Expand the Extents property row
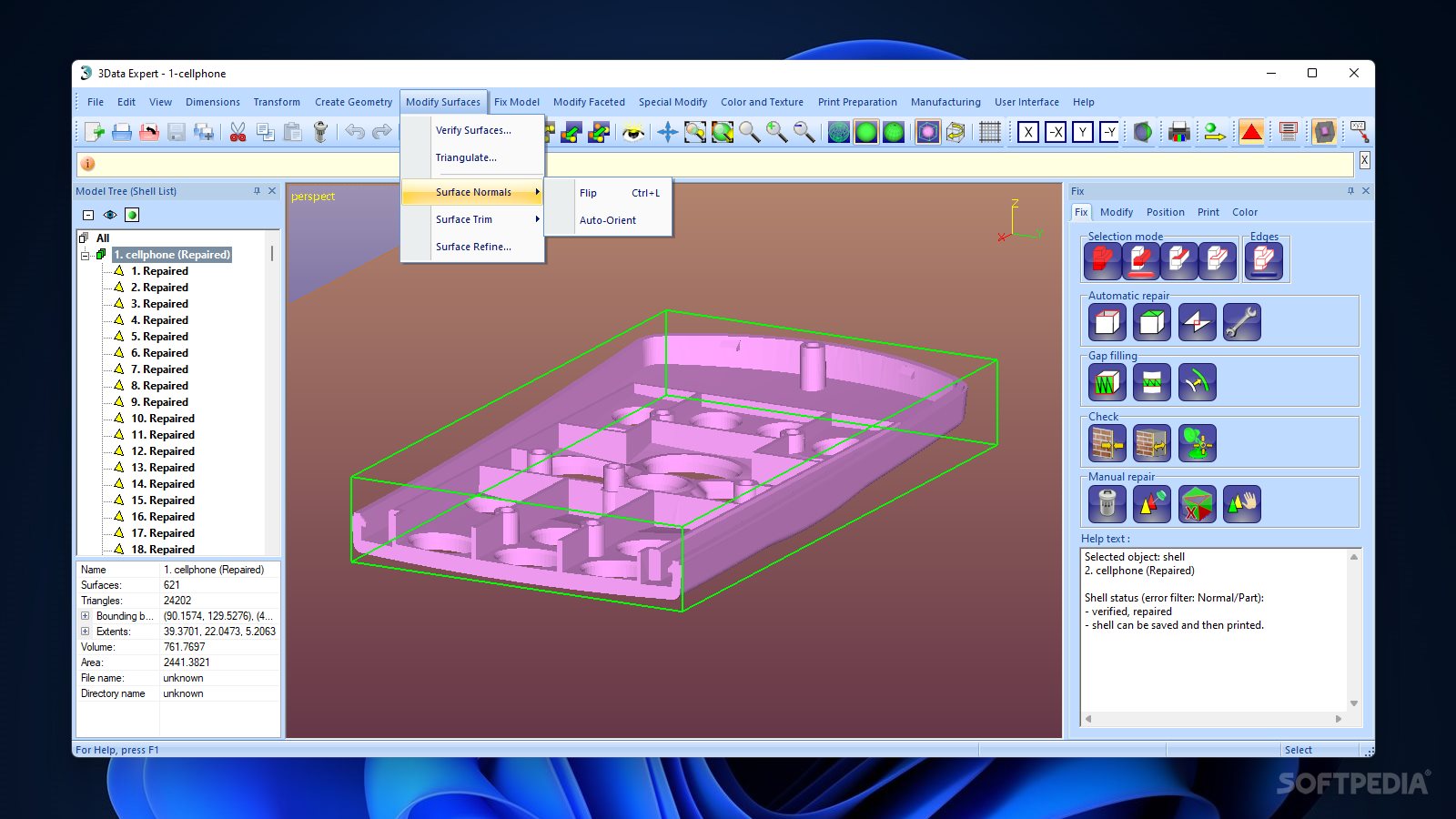 pos(86,632)
